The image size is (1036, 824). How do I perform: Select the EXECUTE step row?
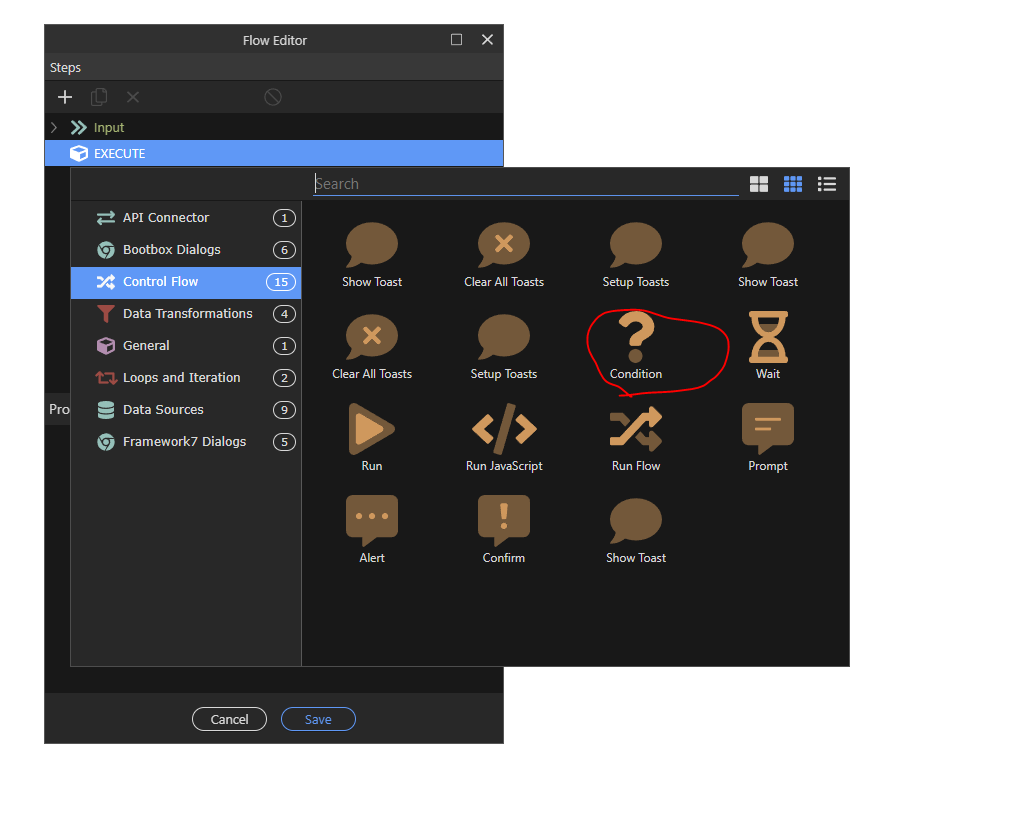(x=274, y=154)
